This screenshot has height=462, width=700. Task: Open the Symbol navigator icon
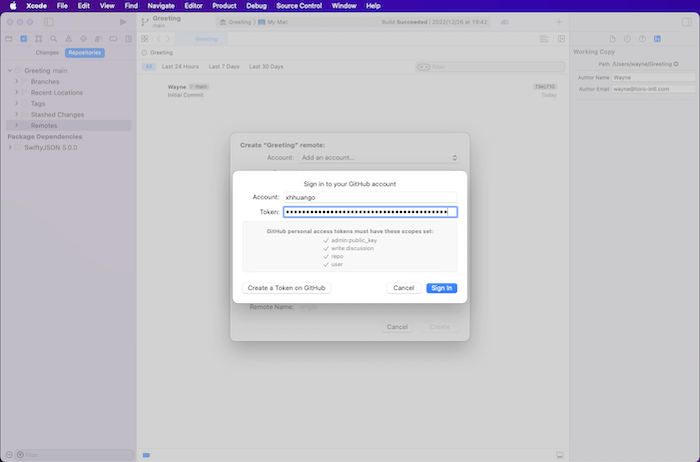(x=39, y=39)
